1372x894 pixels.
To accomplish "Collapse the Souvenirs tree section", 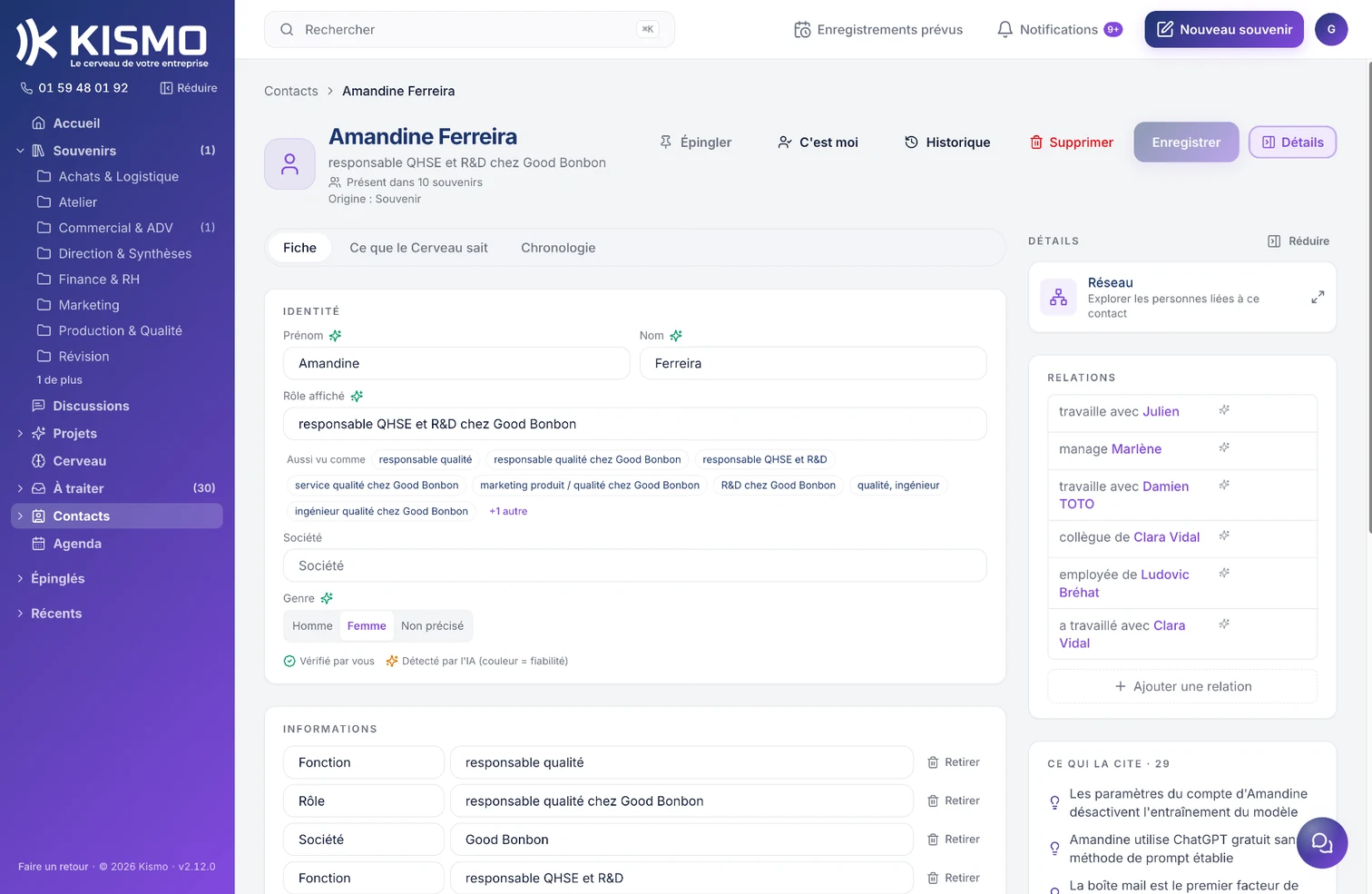I will [x=20, y=151].
